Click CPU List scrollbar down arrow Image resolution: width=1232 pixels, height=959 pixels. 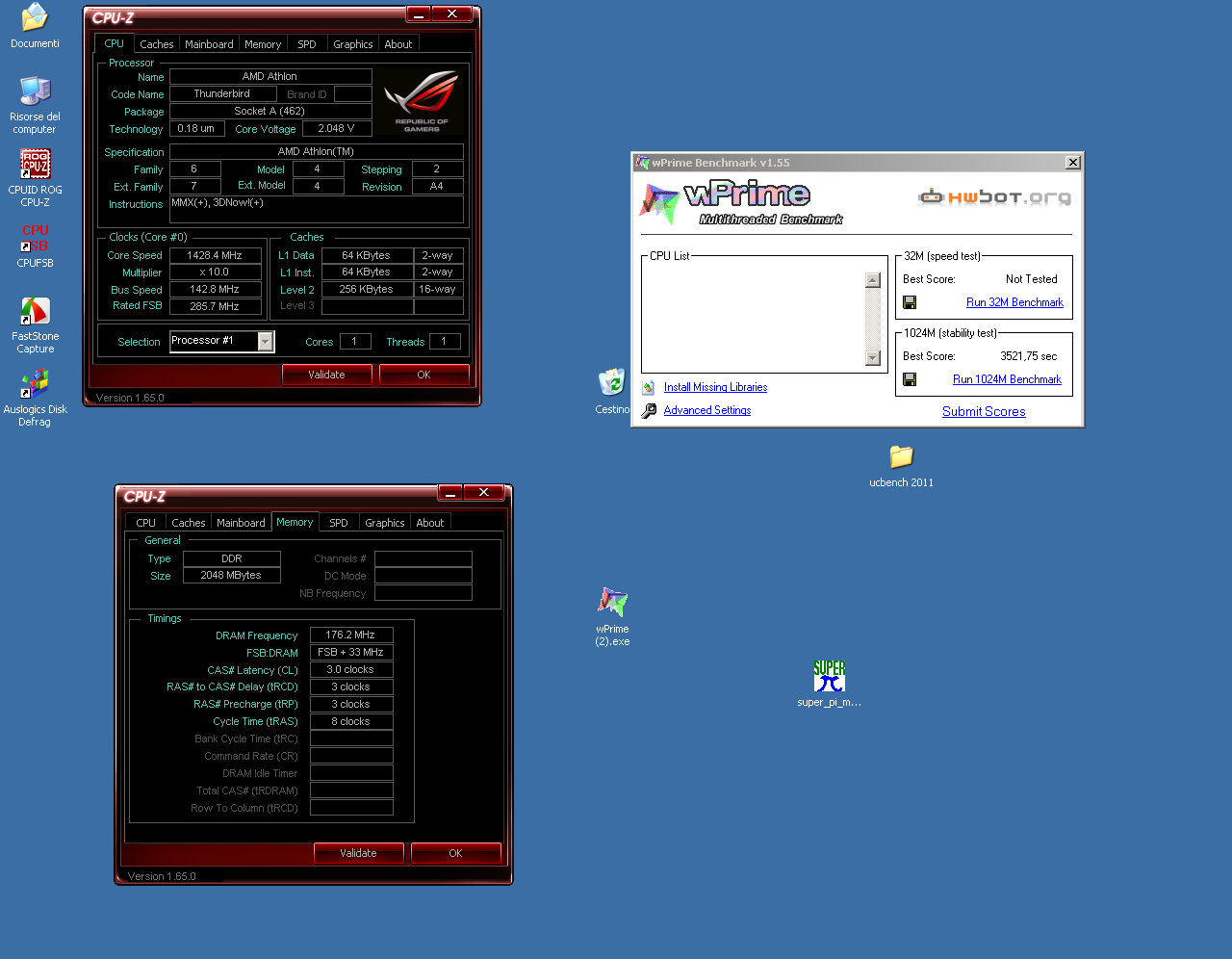point(873,358)
